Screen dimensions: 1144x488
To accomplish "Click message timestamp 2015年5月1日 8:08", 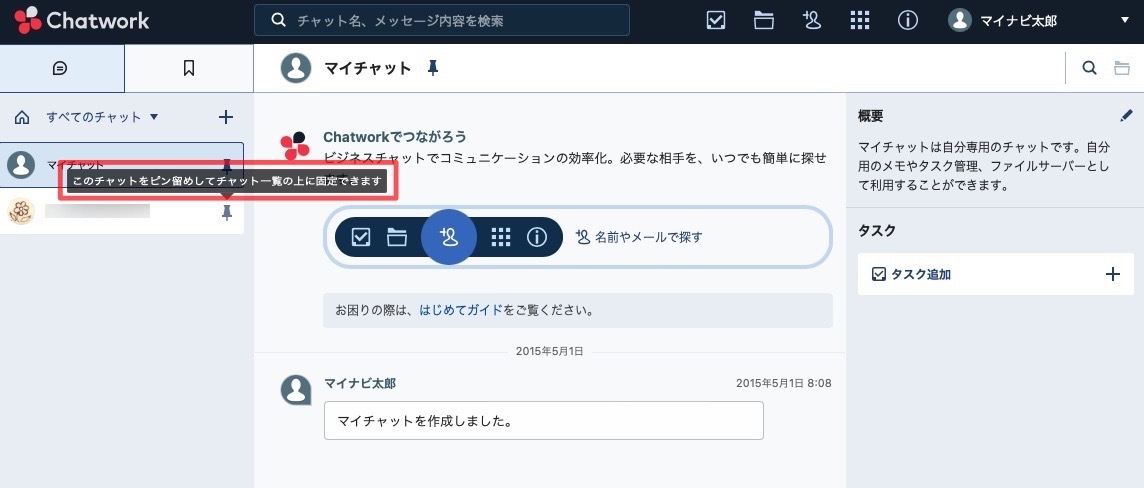I will tap(784, 383).
